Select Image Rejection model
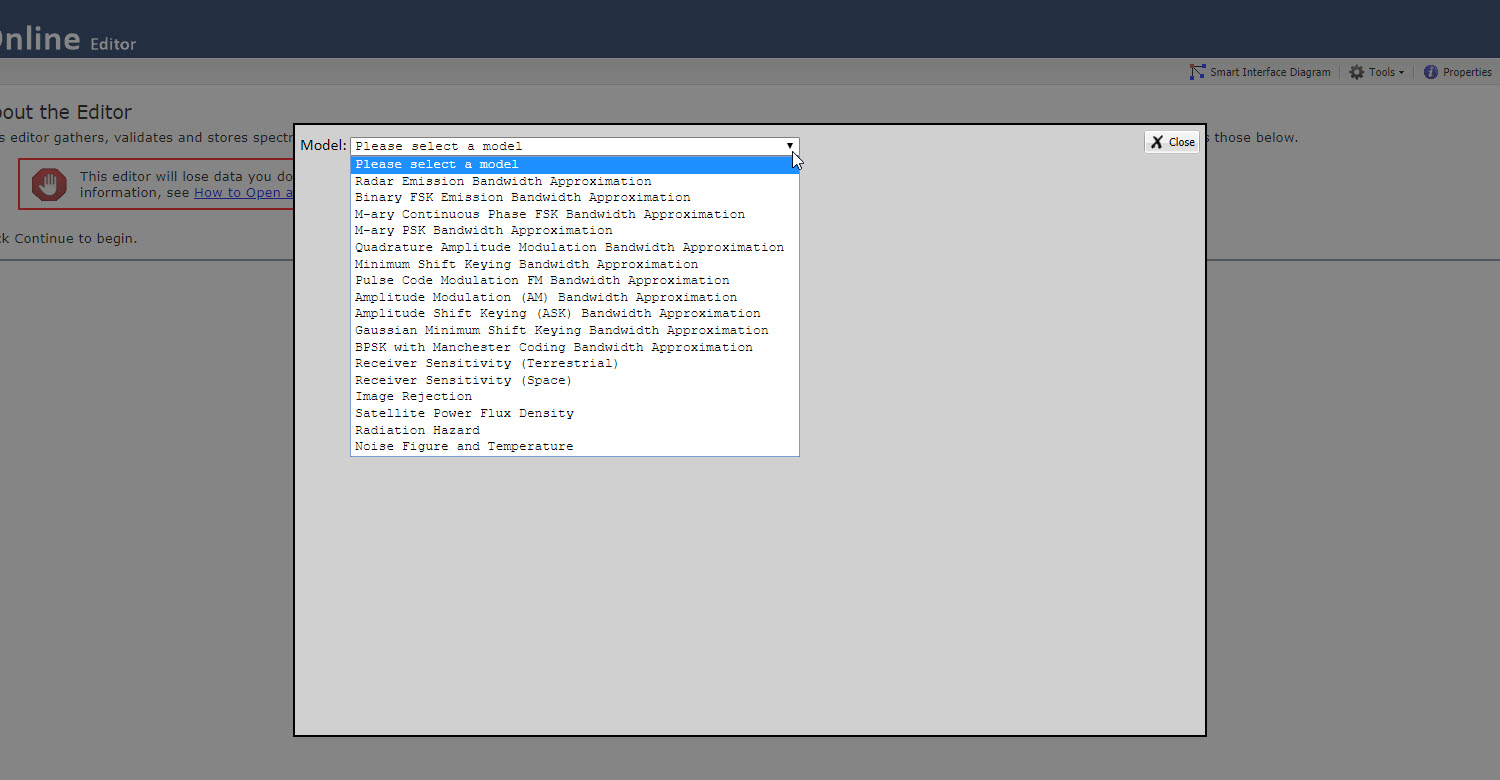 575,397
